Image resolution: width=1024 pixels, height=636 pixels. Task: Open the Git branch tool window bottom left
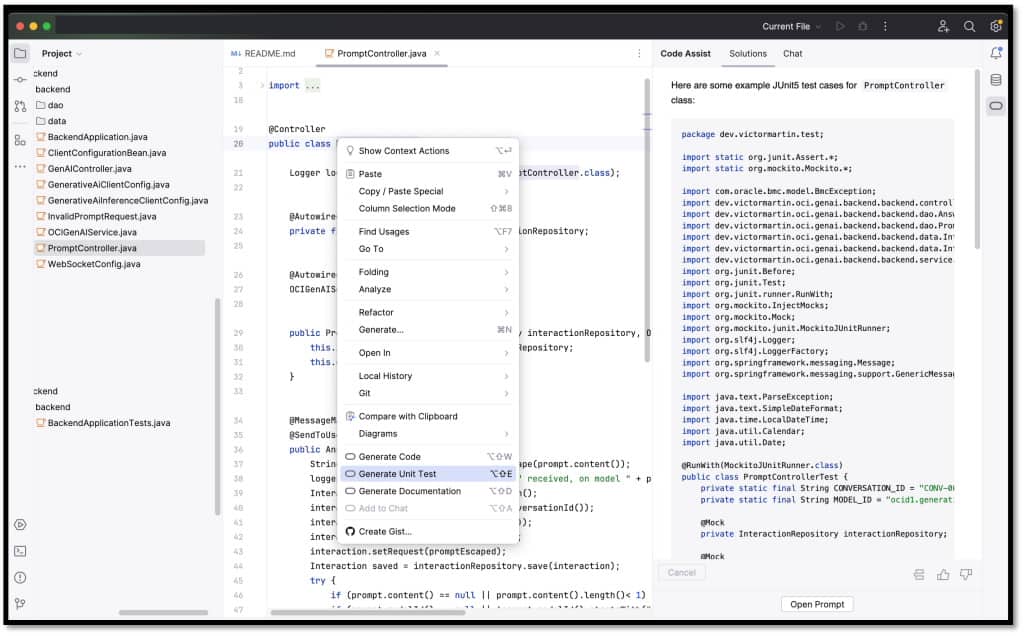20,603
